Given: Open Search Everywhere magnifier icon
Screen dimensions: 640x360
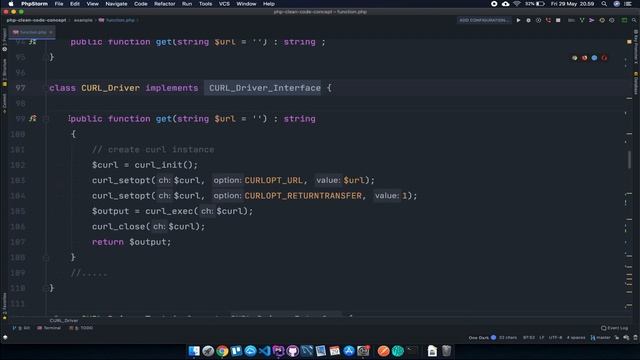Looking at the screenshot, I should pos(634,20).
